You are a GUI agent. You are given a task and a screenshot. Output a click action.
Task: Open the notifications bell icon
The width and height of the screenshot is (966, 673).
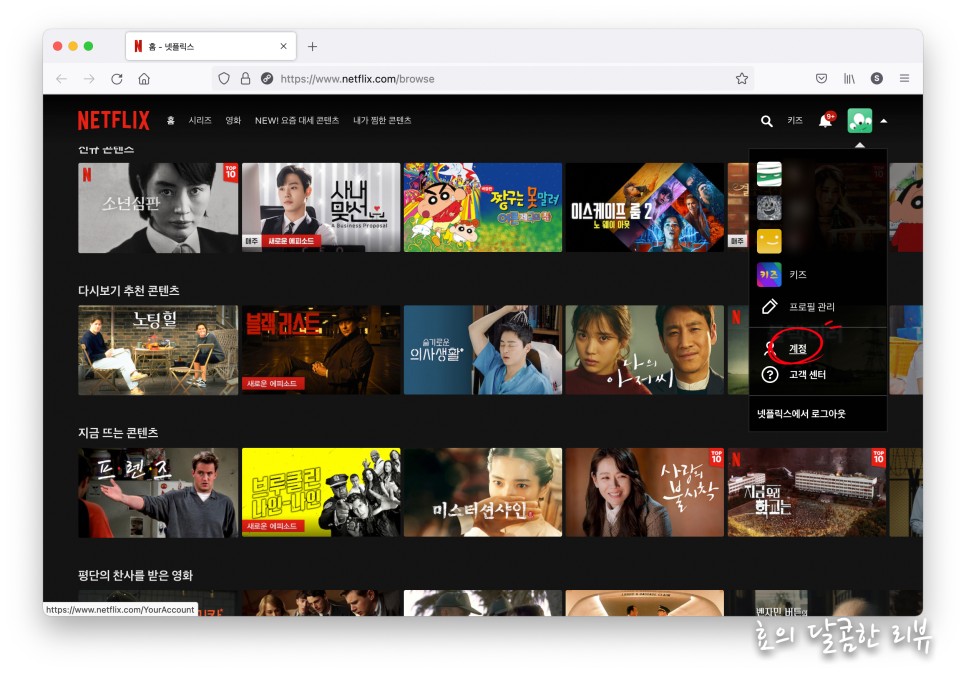pyautogui.click(x=826, y=120)
